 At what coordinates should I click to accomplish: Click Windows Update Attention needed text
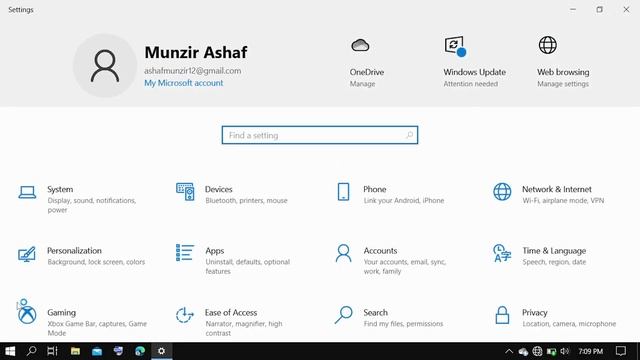click(471, 84)
